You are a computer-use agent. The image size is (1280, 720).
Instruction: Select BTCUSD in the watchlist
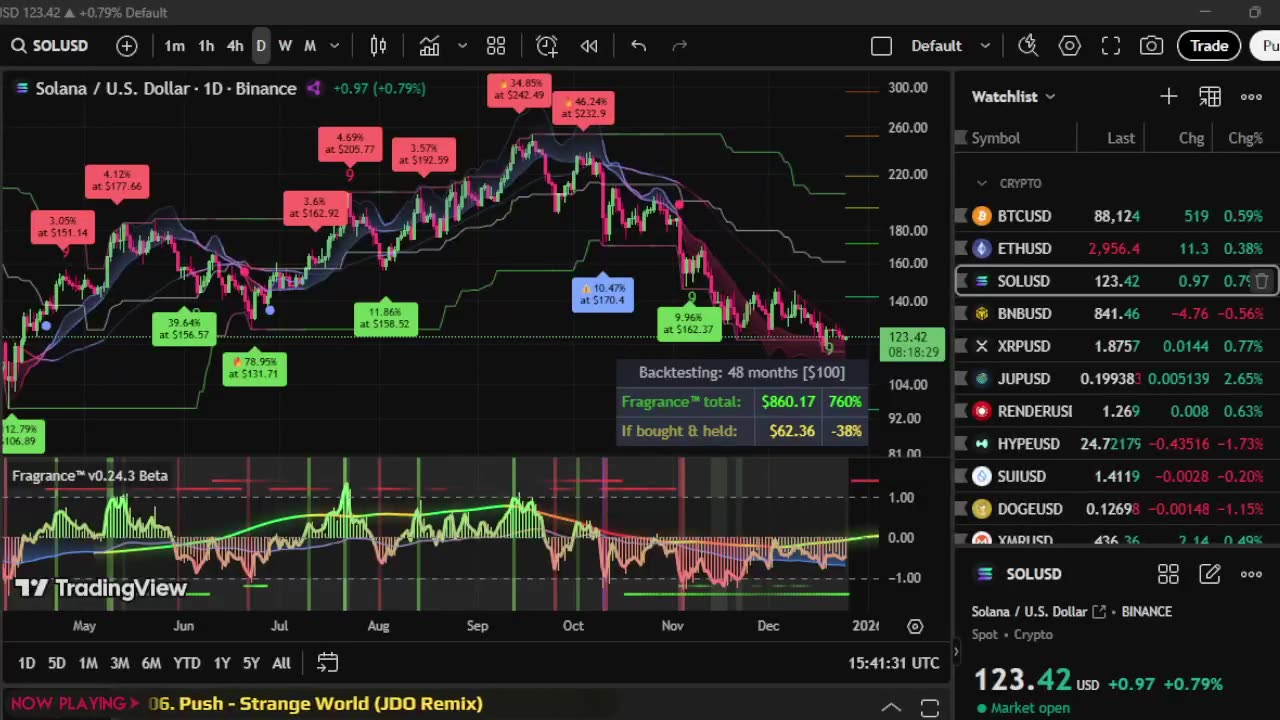pos(1117,216)
